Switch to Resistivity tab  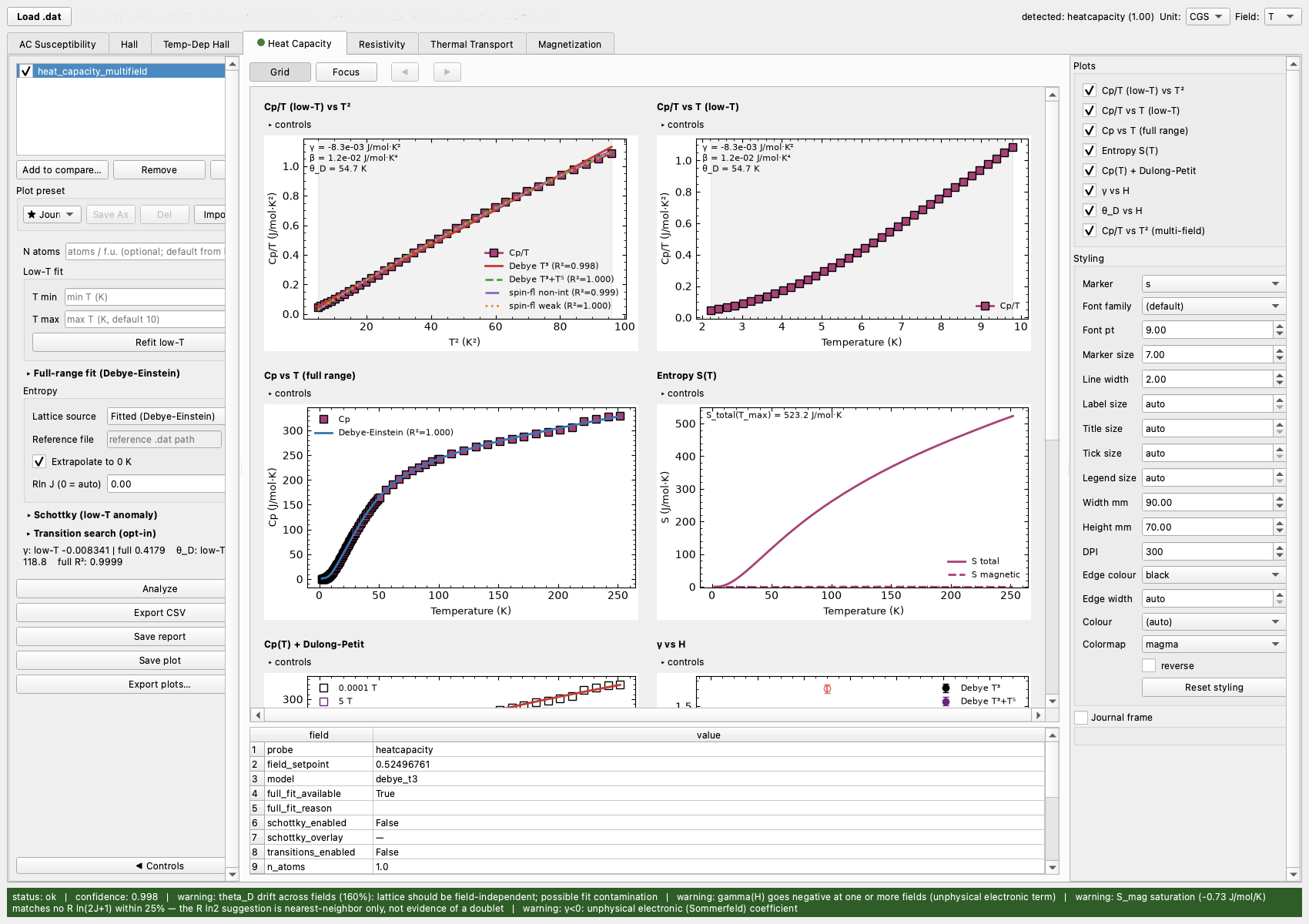(382, 45)
